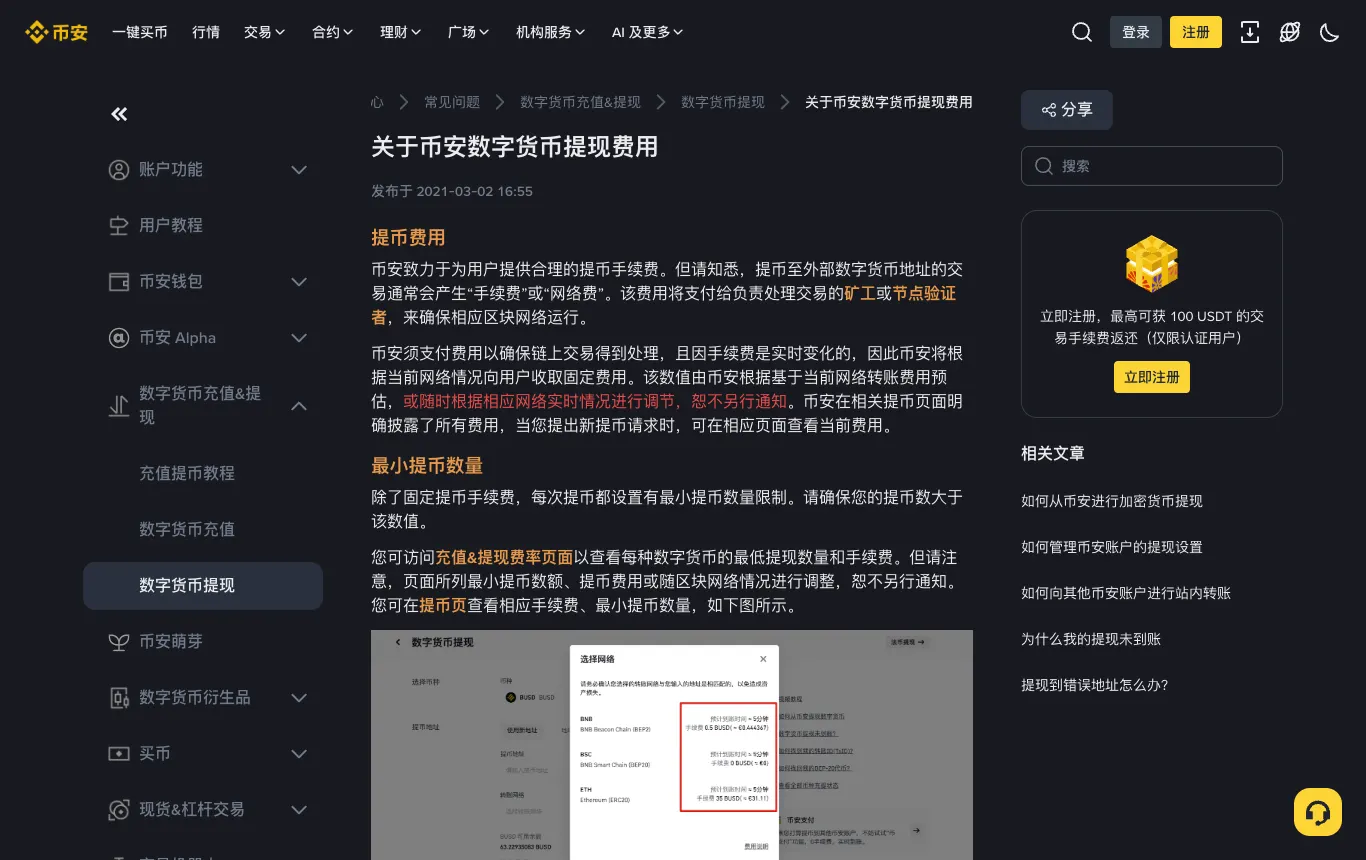Screen dimensions: 1366x860
Task: Open the 交易 dropdown in top nav
Action: pyautogui.click(x=265, y=32)
